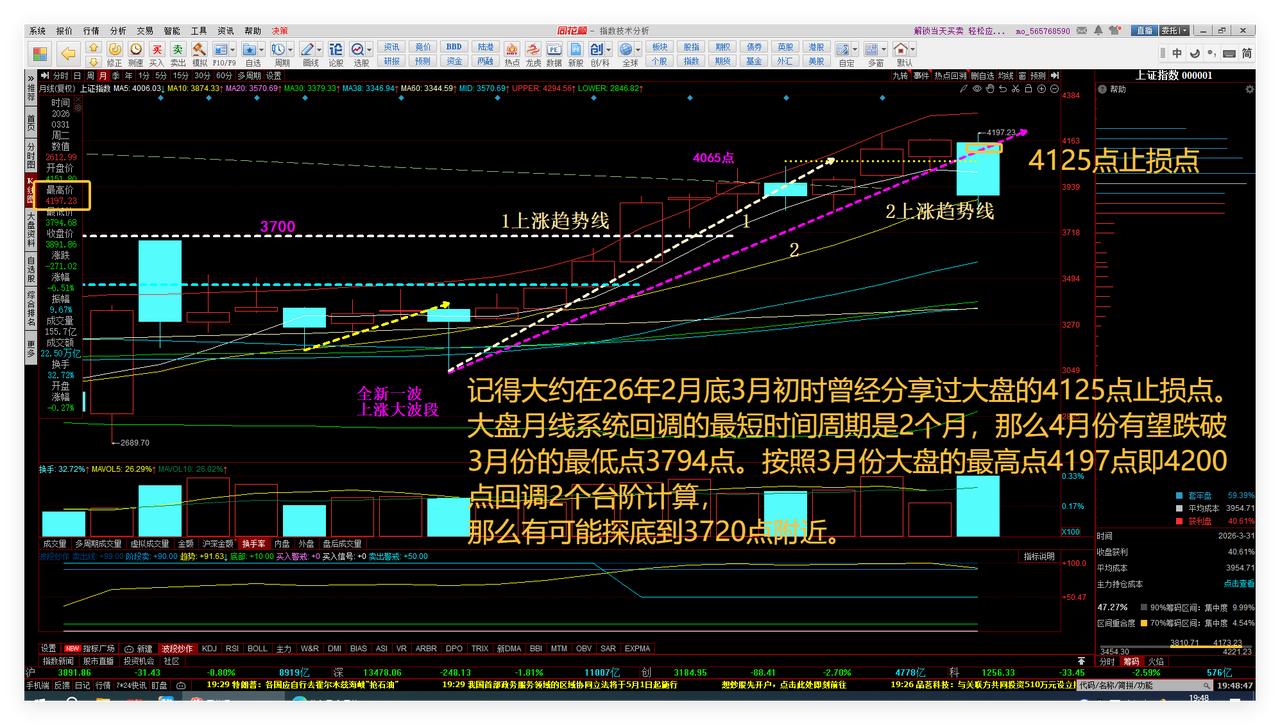Click the notification bell icon
This screenshot has height=725, width=1280.
[x=1099, y=31]
